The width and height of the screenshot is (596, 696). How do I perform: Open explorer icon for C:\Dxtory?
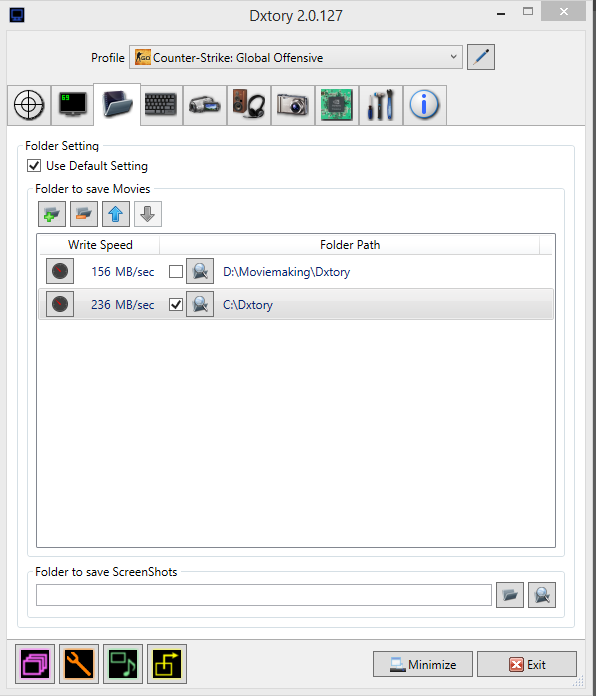pyautogui.click(x=200, y=304)
